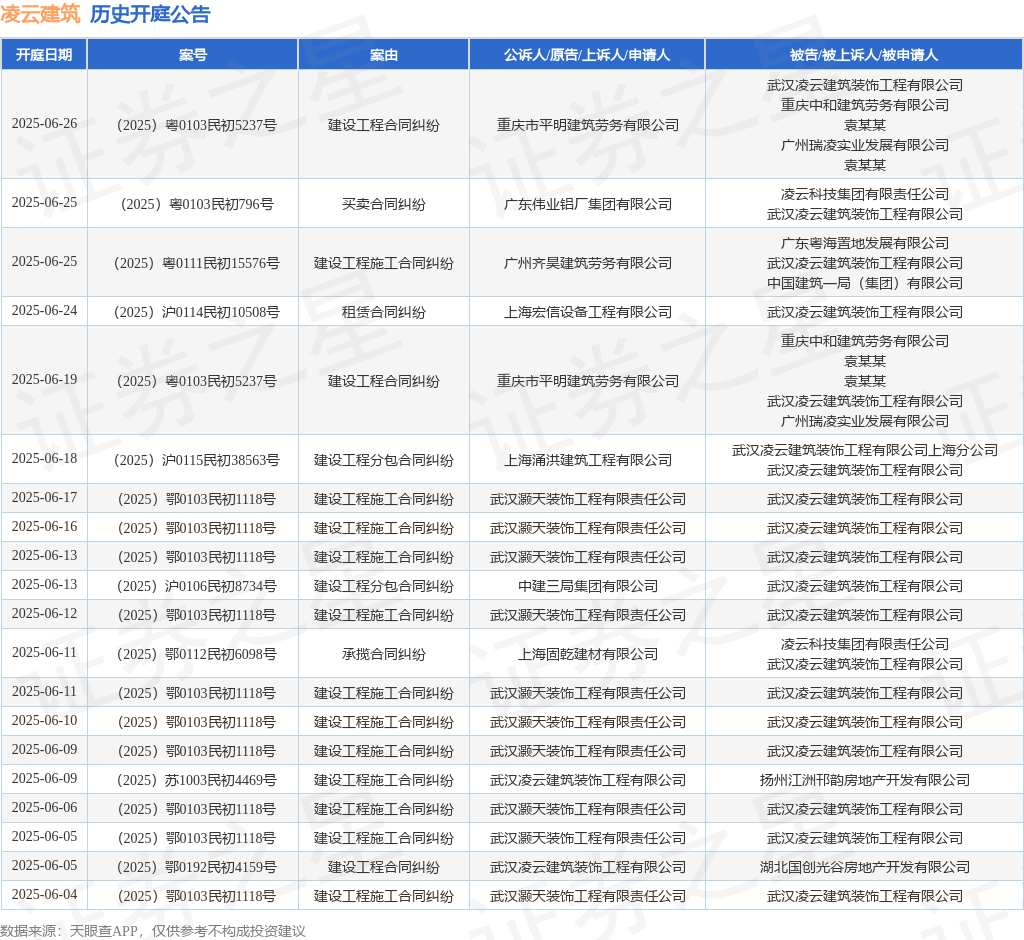Click case number (2025)粤0111民初15576号
The height and width of the screenshot is (940, 1024).
click(197, 263)
